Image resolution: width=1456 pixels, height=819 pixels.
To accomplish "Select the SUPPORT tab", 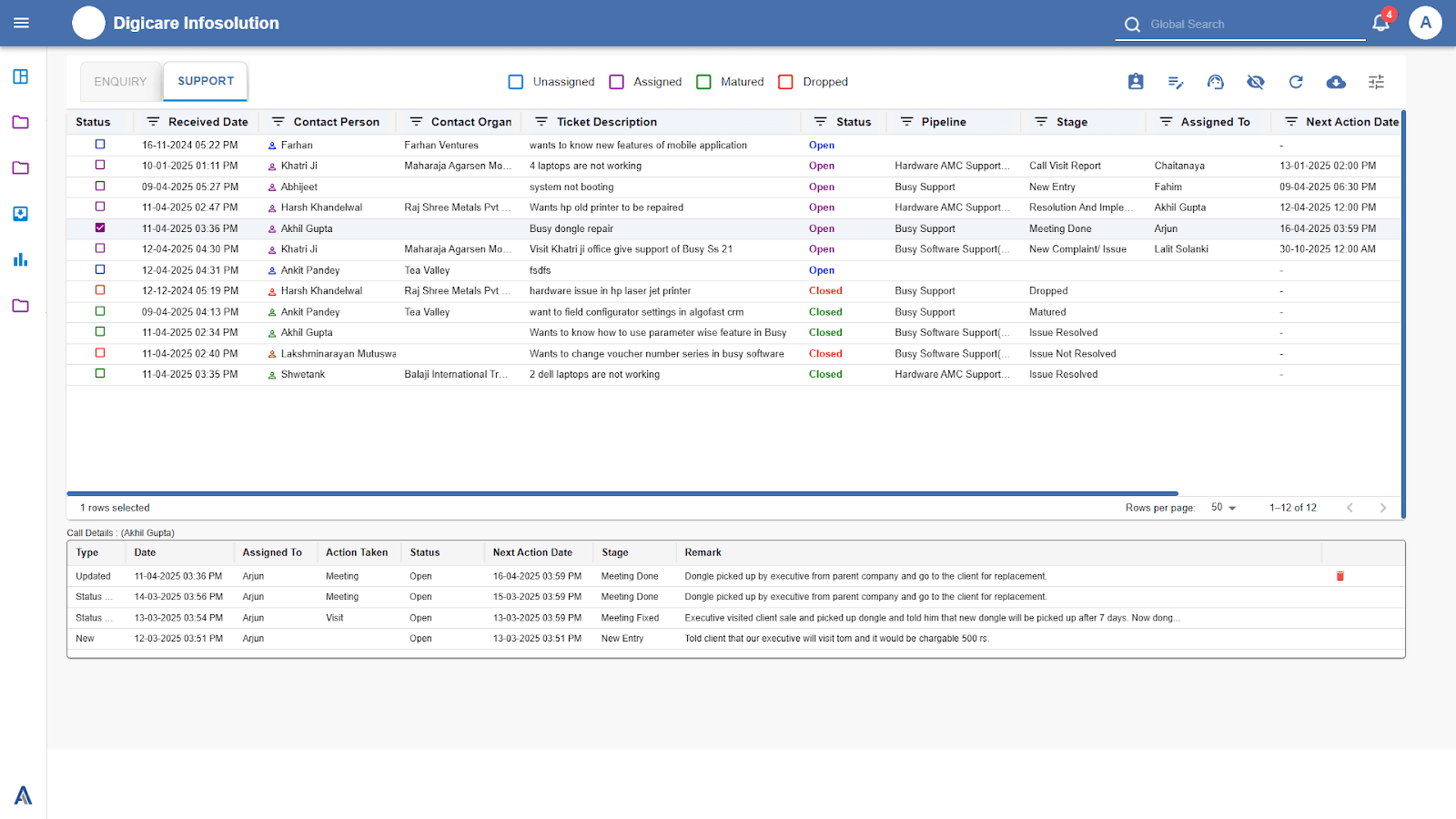I will point(206,81).
